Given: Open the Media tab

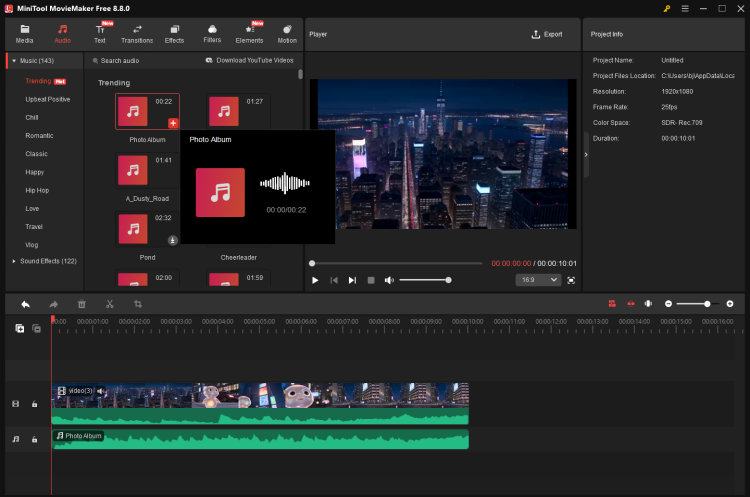Looking at the screenshot, I should [x=24, y=34].
